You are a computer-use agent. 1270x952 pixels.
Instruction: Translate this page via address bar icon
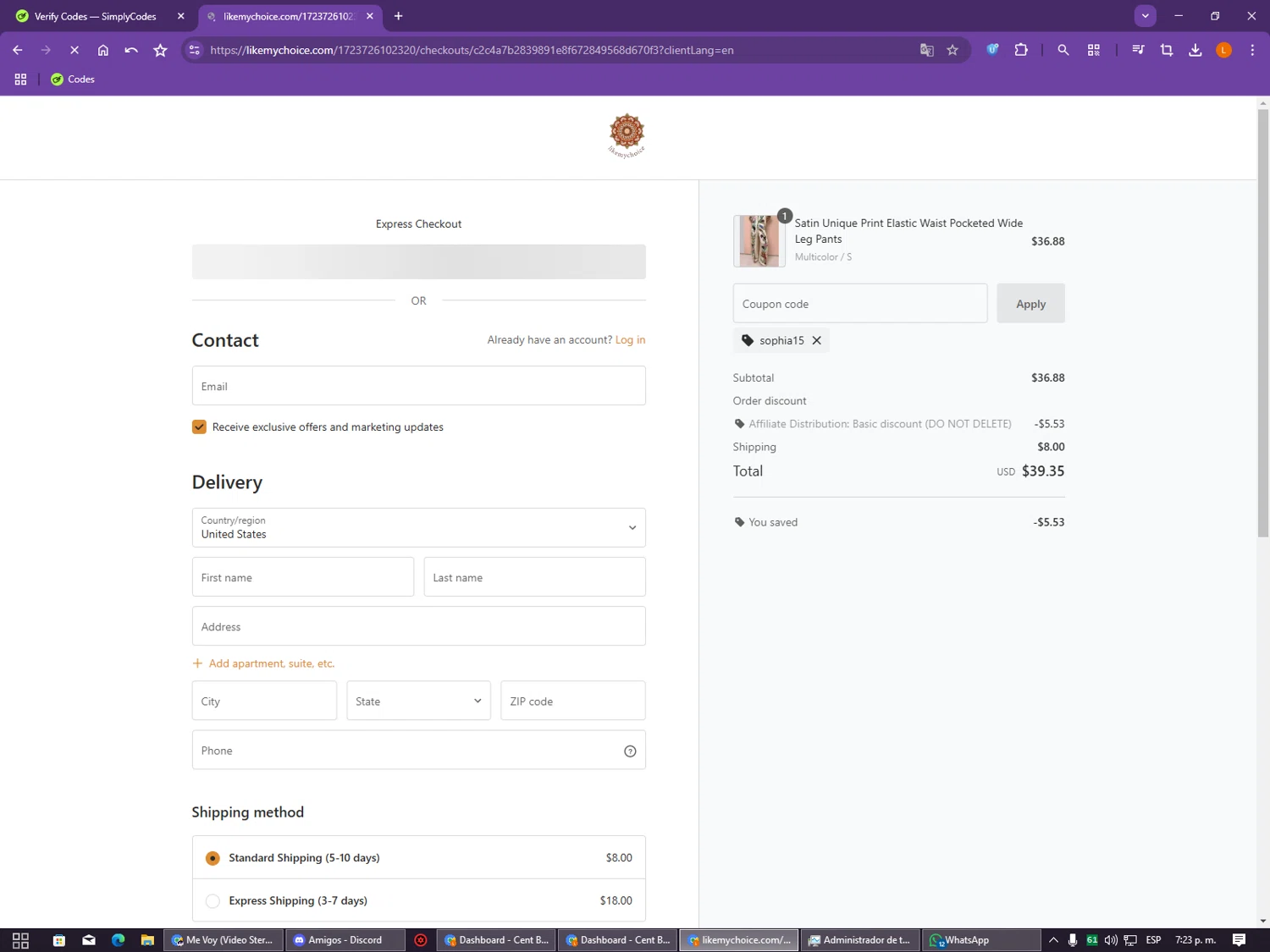click(x=927, y=50)
